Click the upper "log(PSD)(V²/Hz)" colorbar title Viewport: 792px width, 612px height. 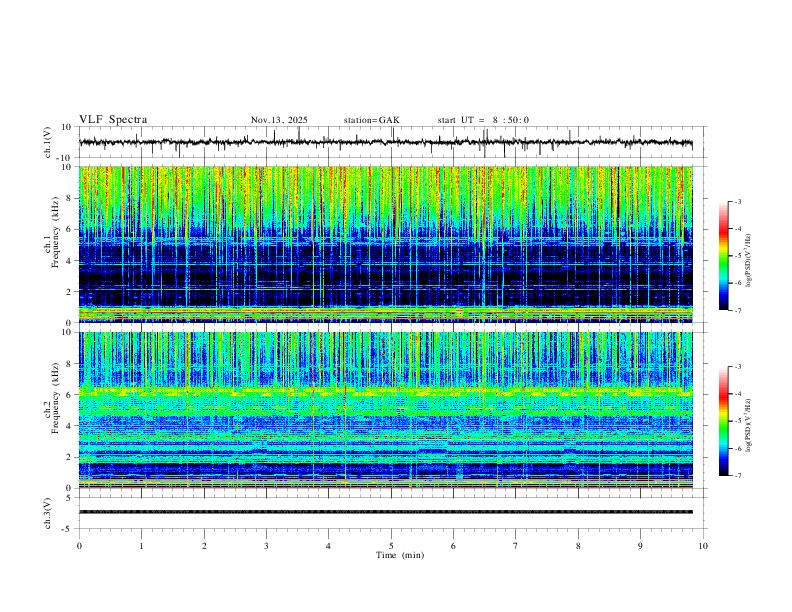point(748,261)
